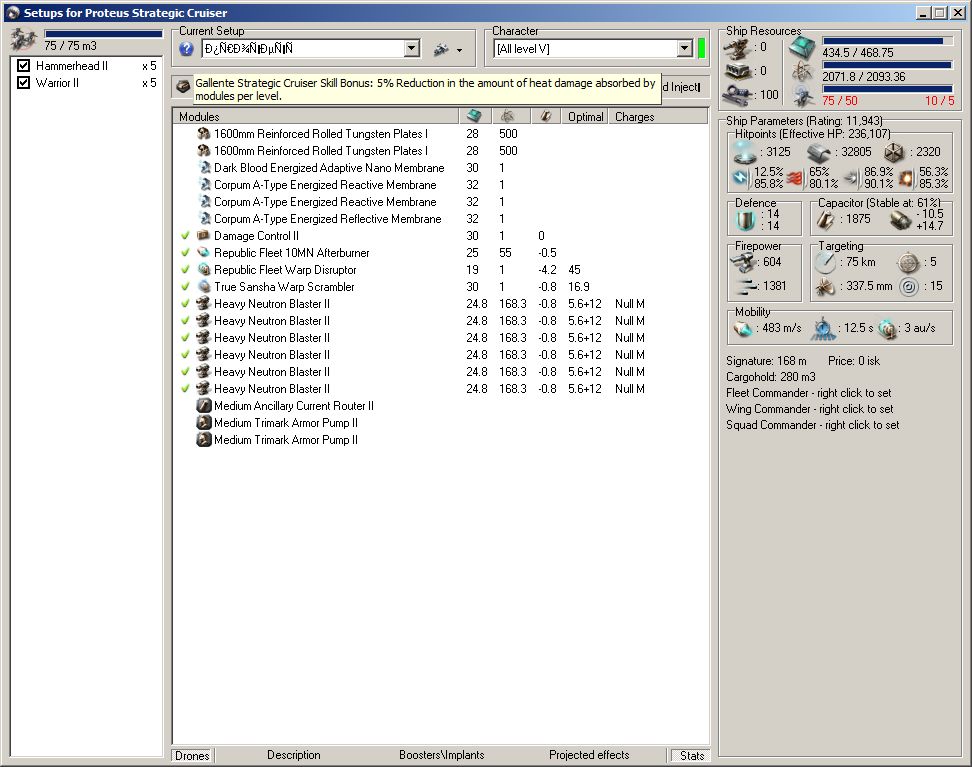Image resolution: width=972 pixels, height=767 pixels.
Task: Click the calibration icon showing 100
Action: [739, 95]
